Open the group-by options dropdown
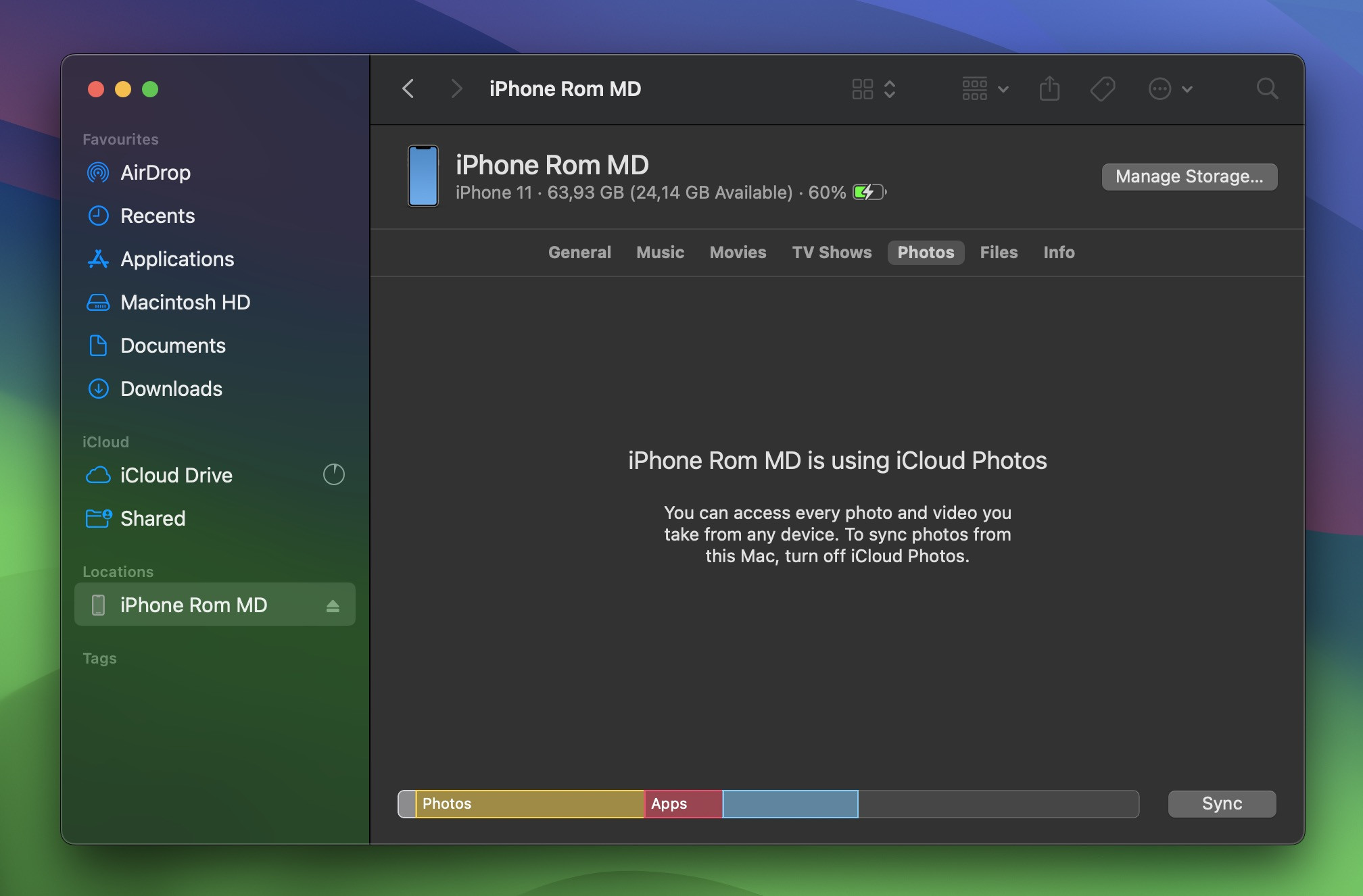The width and height of the screenshot is (1363, 896). click(x=985, y=89)
